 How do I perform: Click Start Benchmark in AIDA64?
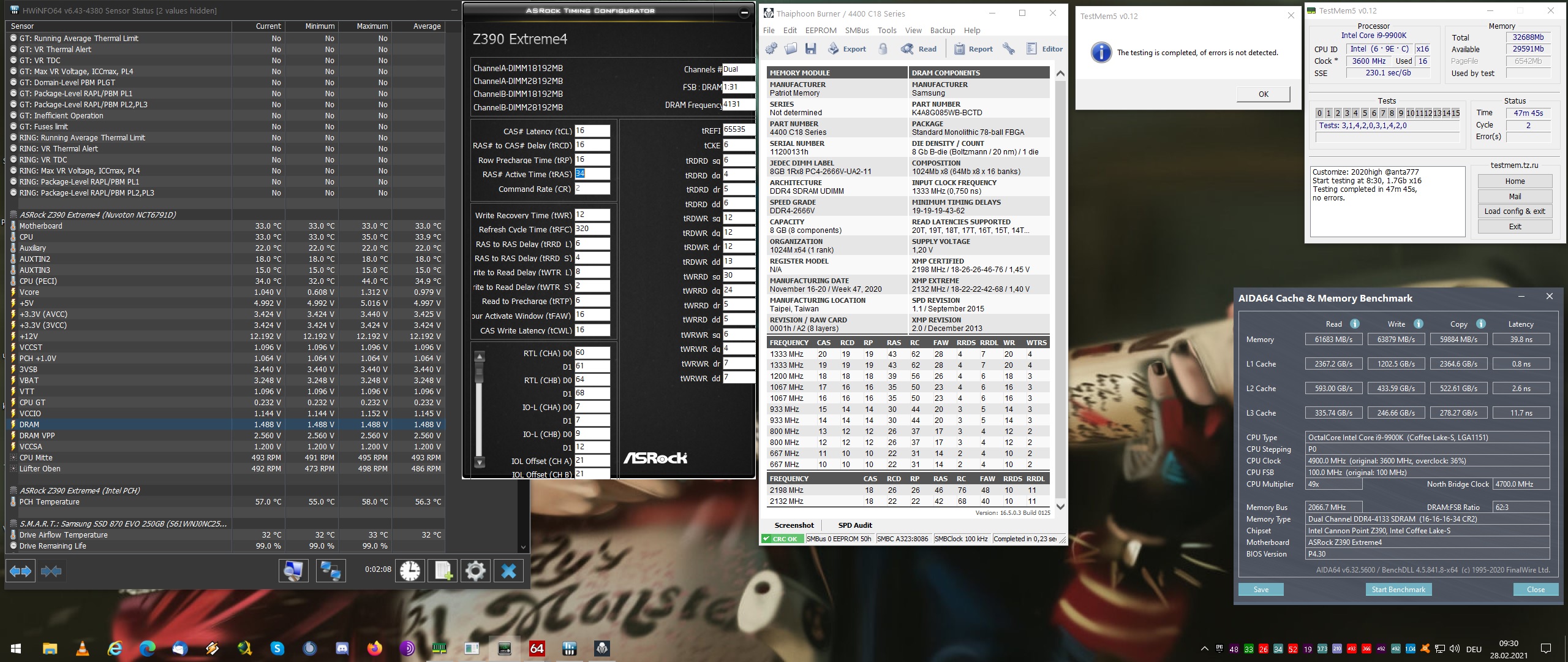coord(1398,589)
